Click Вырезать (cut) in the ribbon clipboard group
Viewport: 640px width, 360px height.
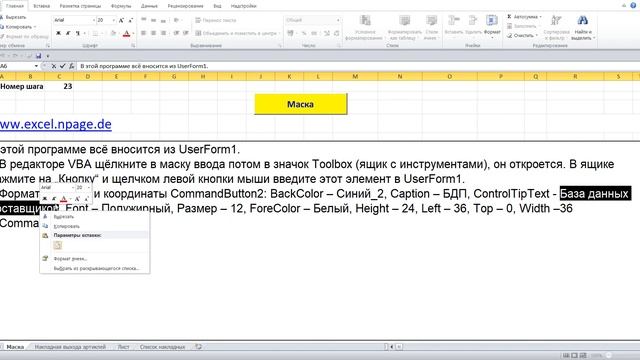[13, 17]
